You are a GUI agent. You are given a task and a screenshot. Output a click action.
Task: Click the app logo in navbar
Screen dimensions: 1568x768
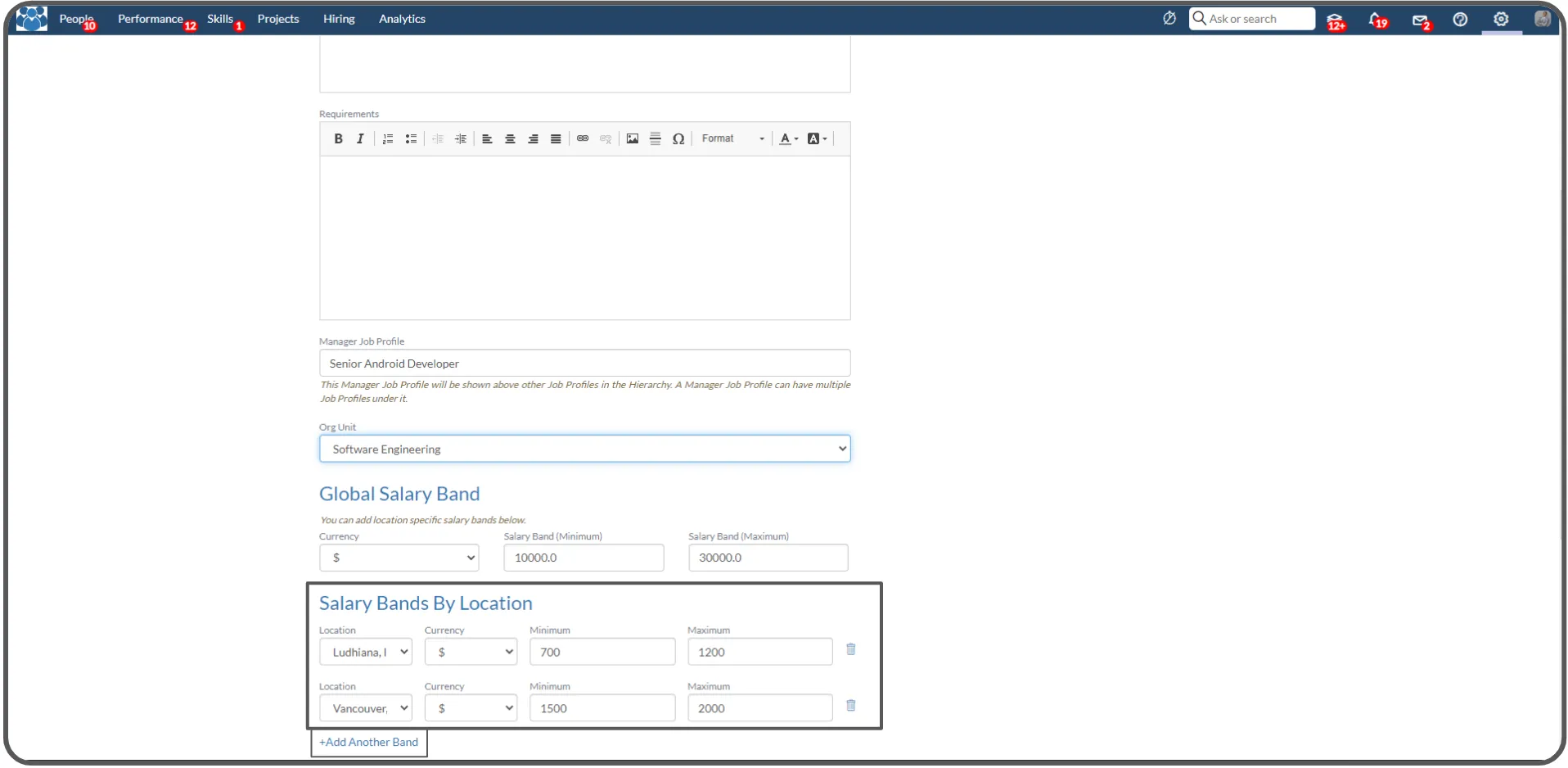tap(32, 19)
